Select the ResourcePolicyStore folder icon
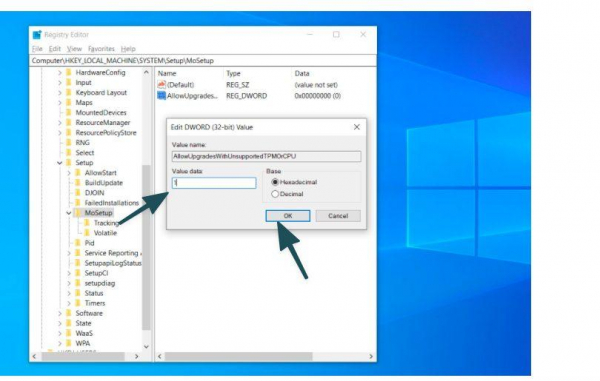The image size is (600, 381). [x=69, y=133]
